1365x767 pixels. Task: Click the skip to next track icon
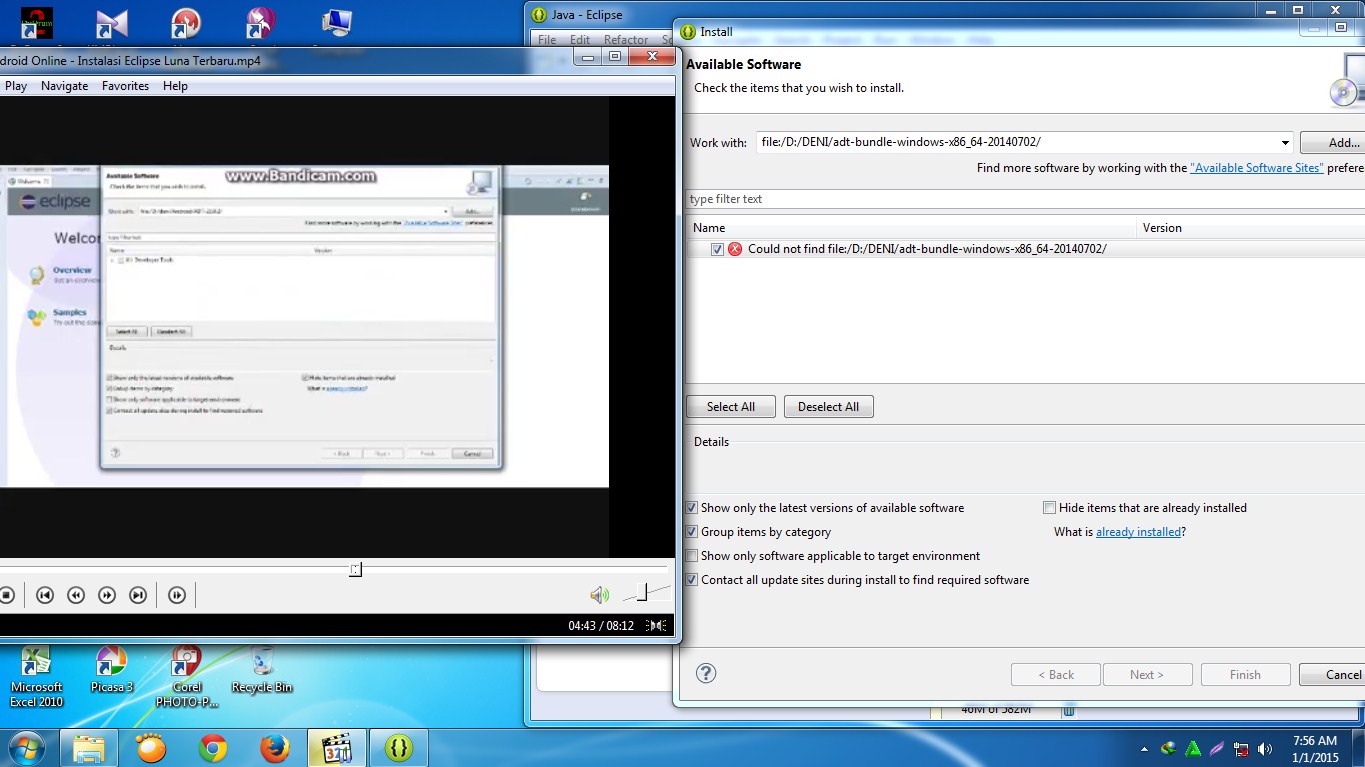point(138,595)
